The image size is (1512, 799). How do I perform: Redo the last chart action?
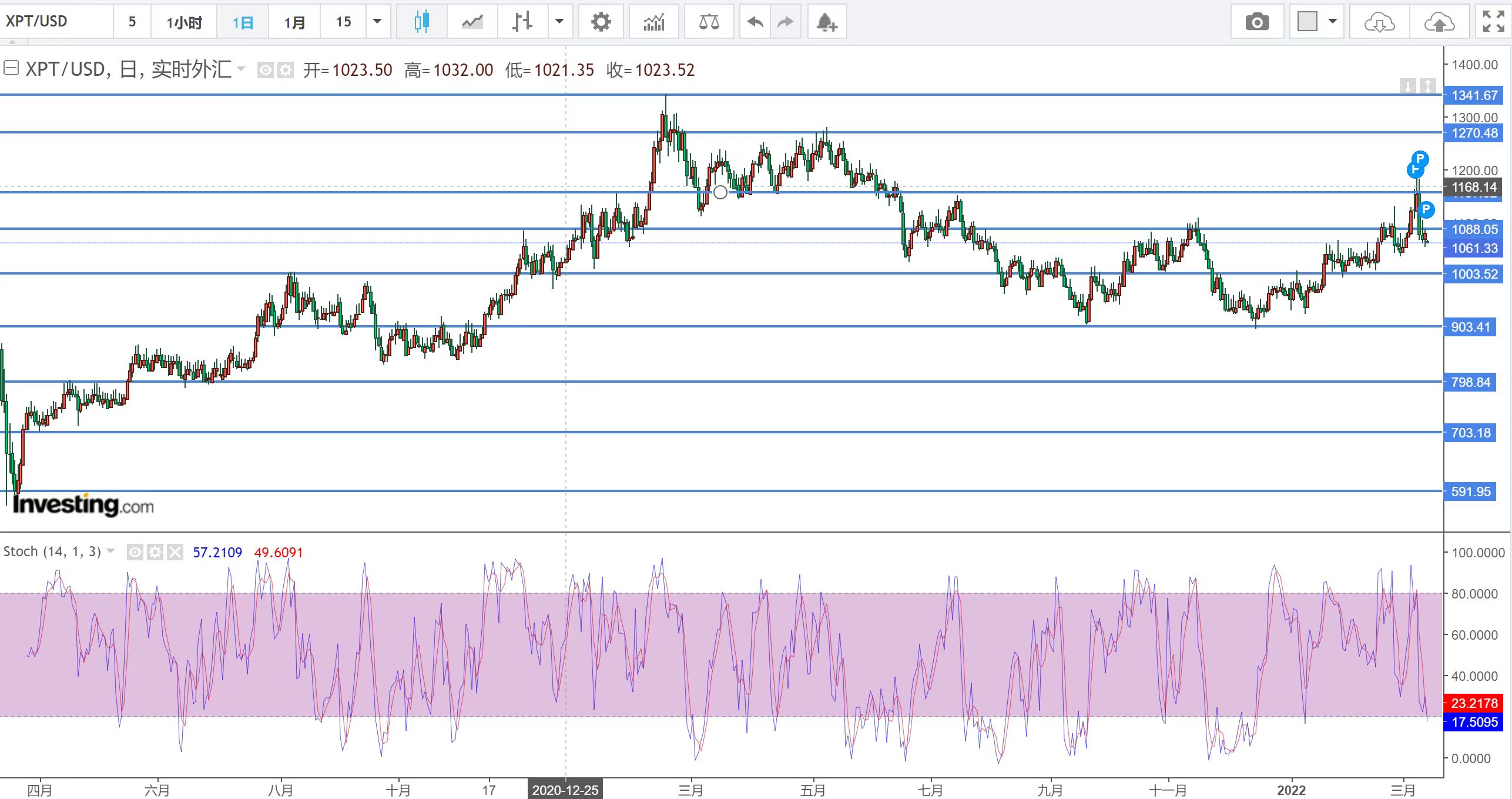click(785, 22)
